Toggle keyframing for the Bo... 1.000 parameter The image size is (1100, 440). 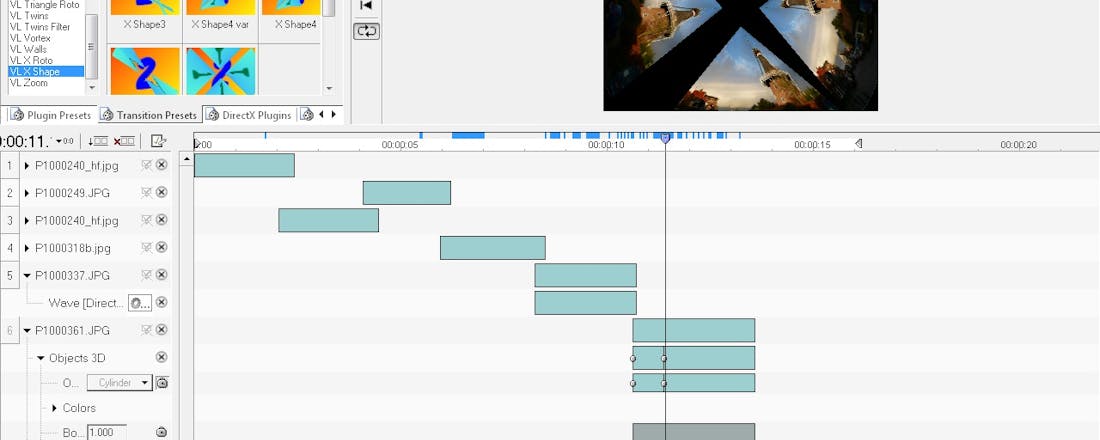(x=161, y=432)
